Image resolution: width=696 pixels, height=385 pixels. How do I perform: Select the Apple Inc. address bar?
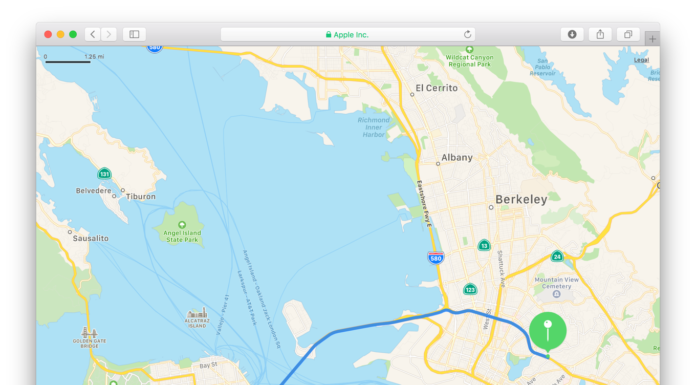pos(348,34)
